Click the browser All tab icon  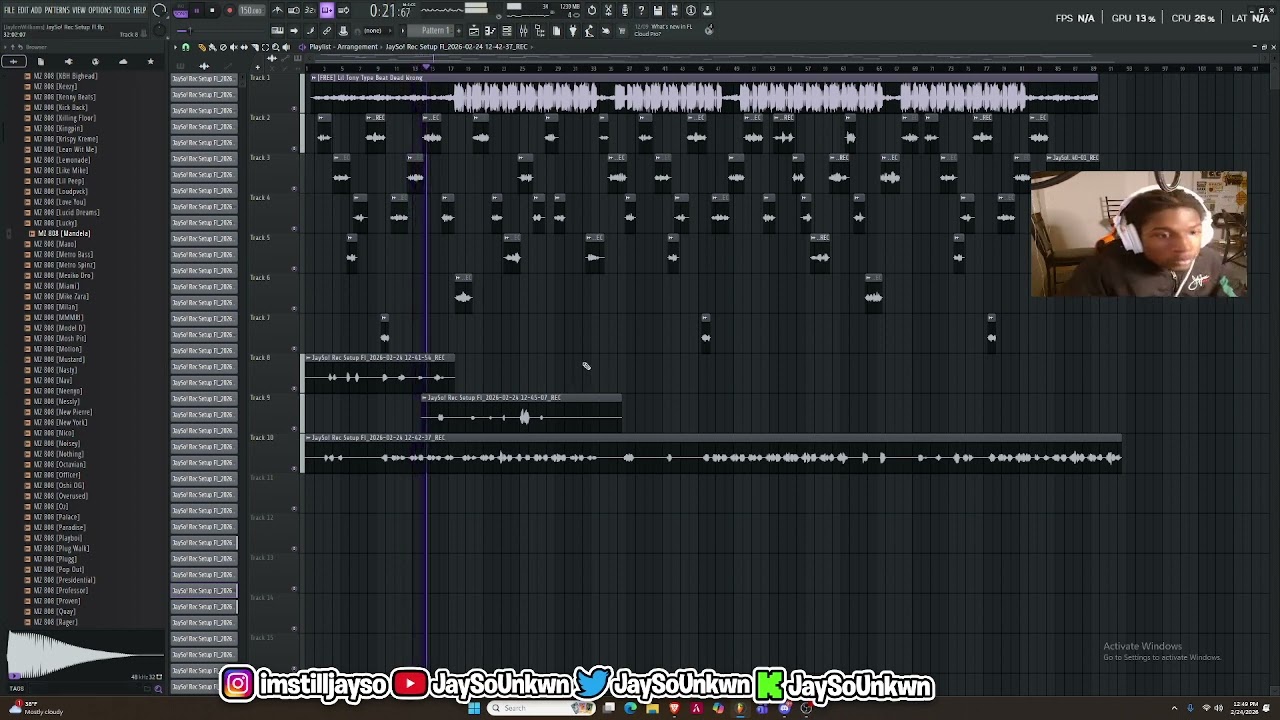(x=14, y=62)
